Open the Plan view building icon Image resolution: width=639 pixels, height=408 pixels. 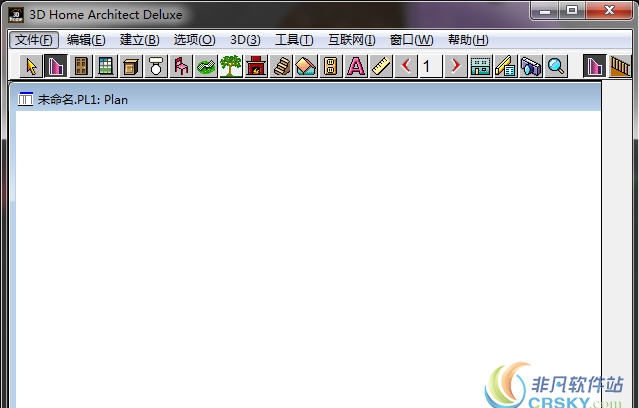480,66
